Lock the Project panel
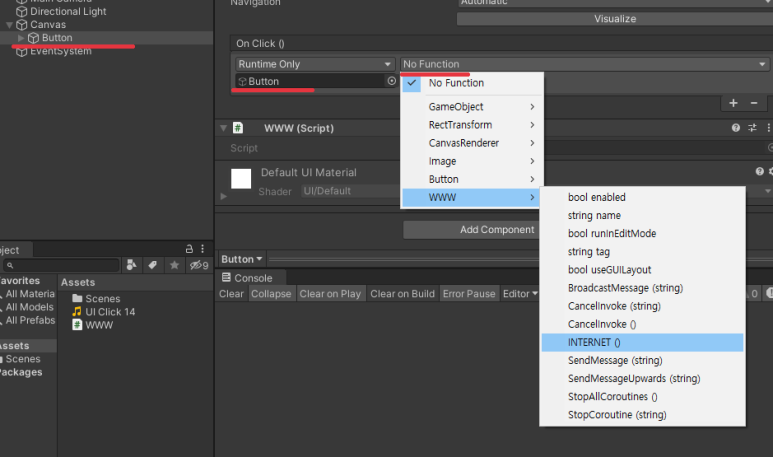The height and width of the screenshot is (457, 773). 189,249
